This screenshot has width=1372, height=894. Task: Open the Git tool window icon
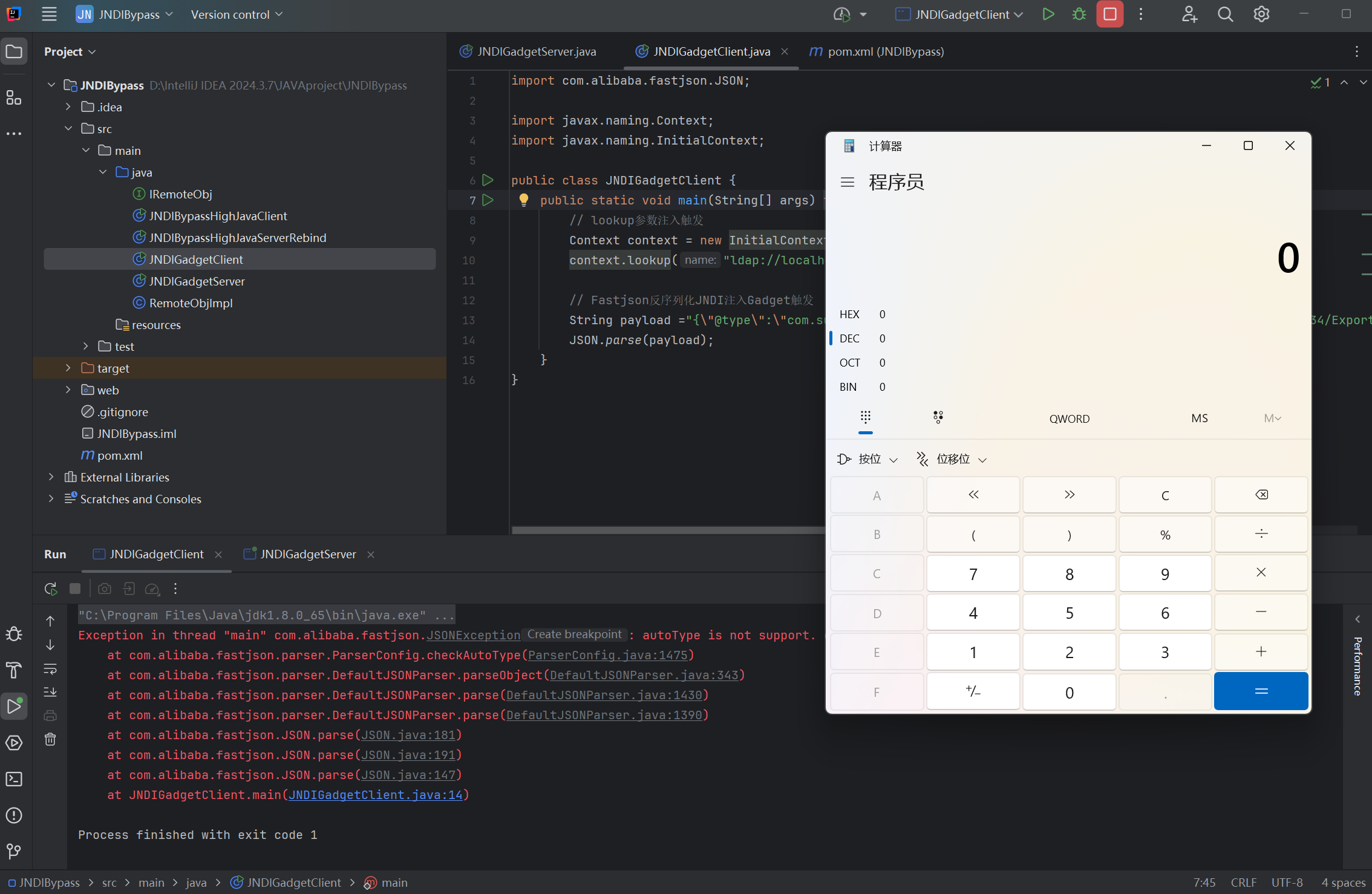(14, 852)
